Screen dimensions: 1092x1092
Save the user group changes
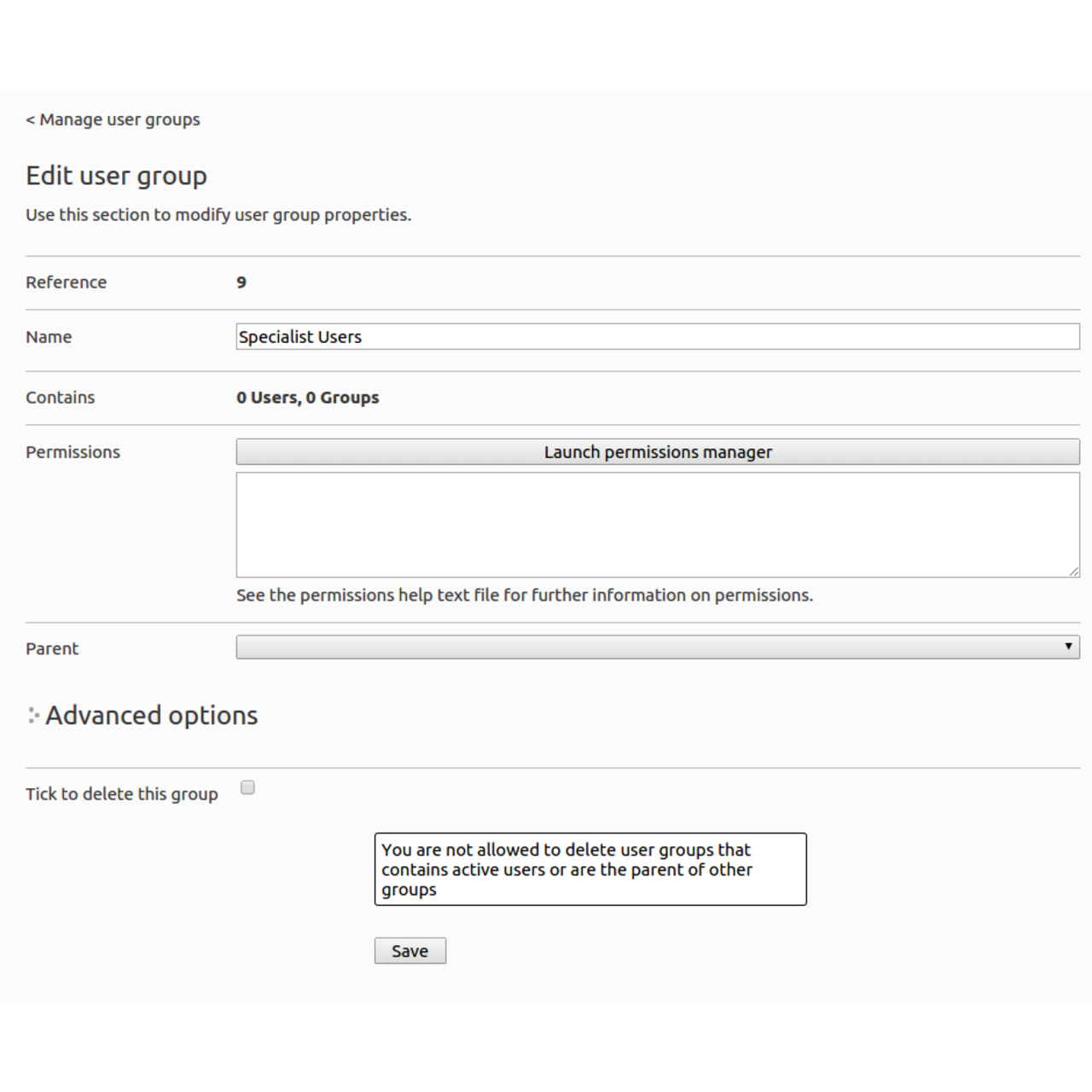click(x=409, y=951)
